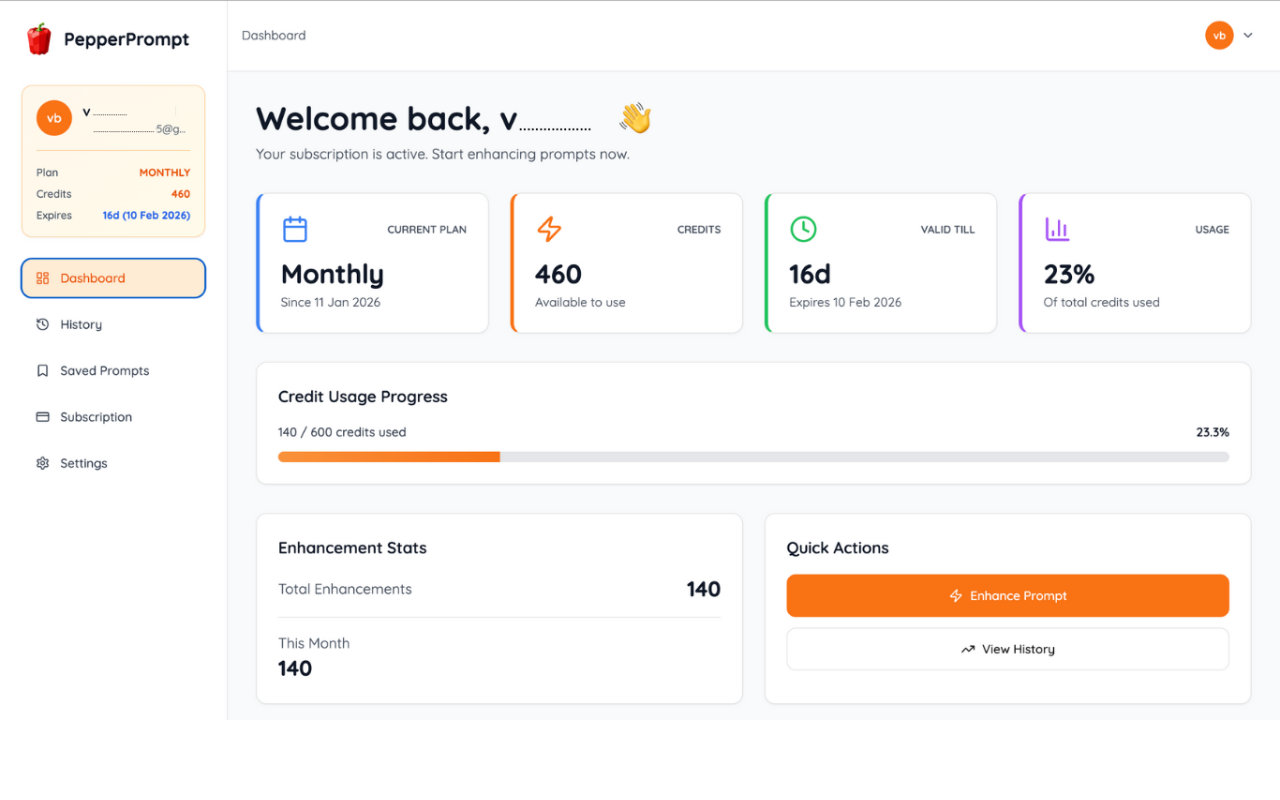1280x800 pixels.
Task: Click the green clock icon on Valid Till card
Action: pos(803,229)
